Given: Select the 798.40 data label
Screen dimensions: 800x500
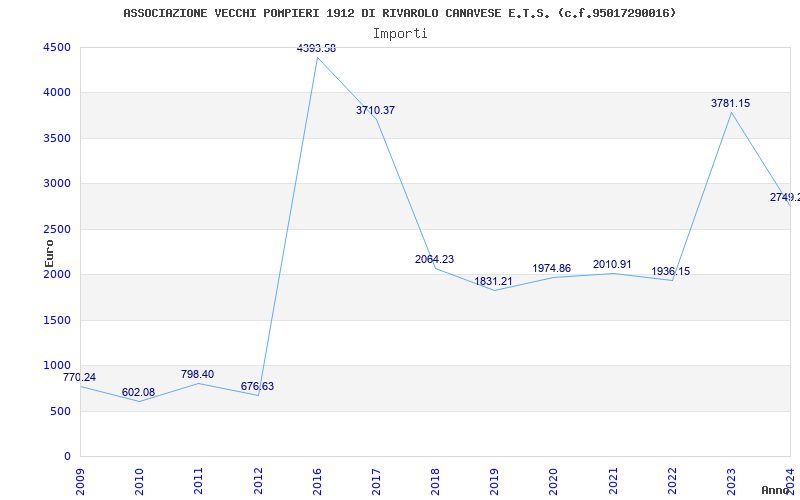Looking at the screenshot, I should point(197,374).
